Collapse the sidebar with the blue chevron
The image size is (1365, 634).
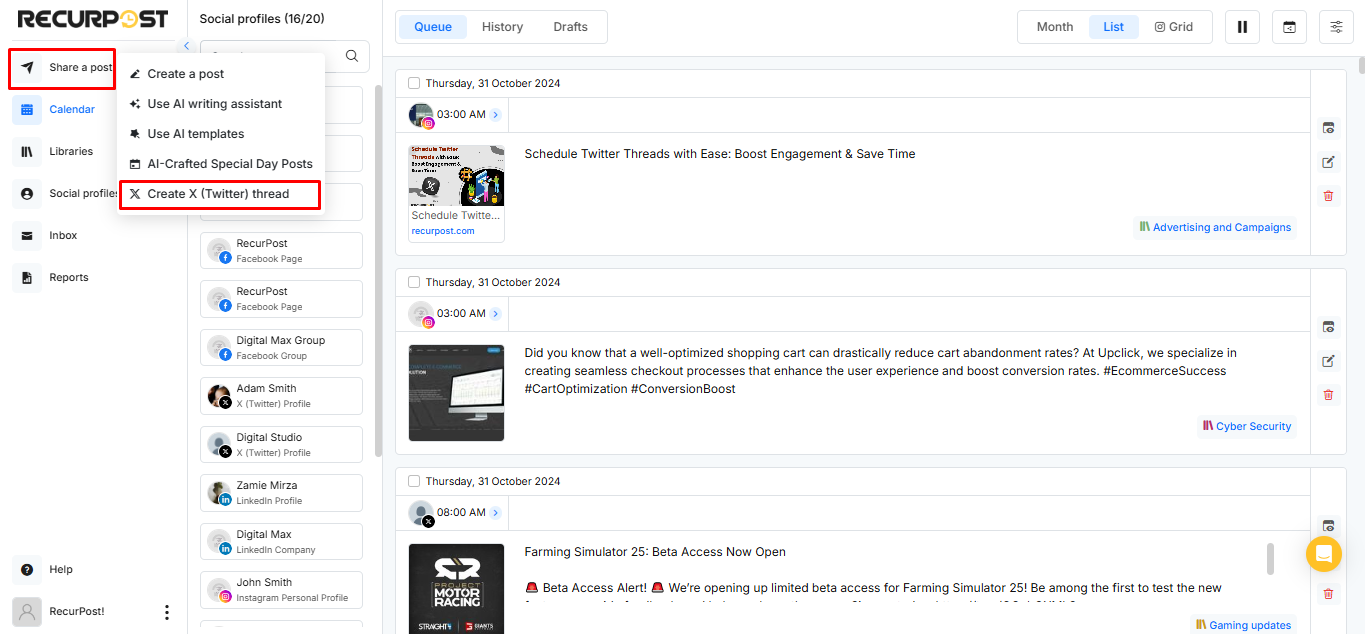coord(187,46)
